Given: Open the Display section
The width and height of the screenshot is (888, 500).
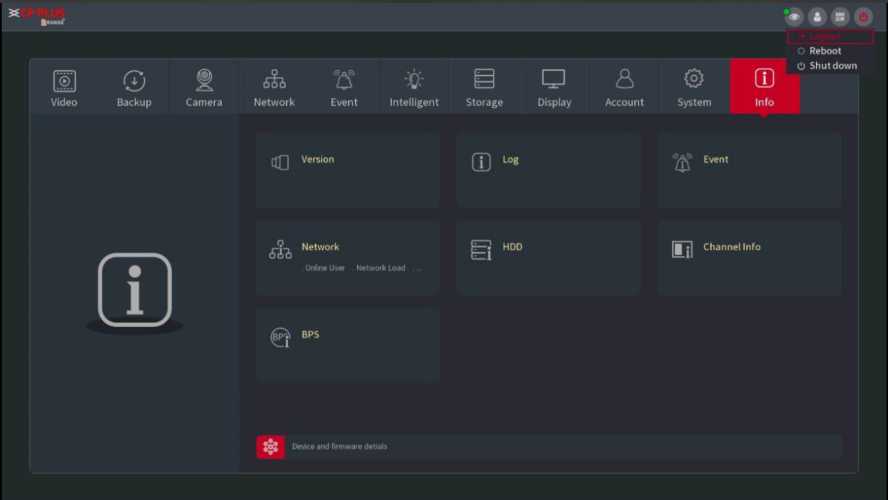Looking at the screenshot, I should 554,88.
